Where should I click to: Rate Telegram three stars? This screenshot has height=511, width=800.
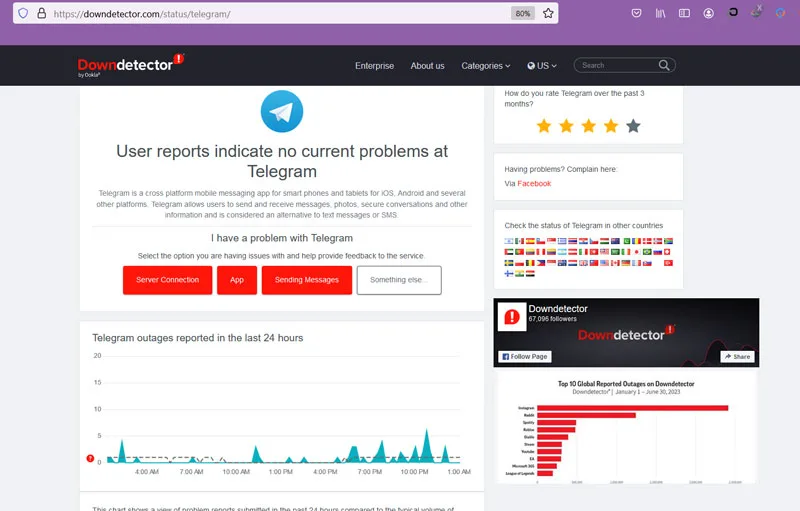tap(589, 126)
